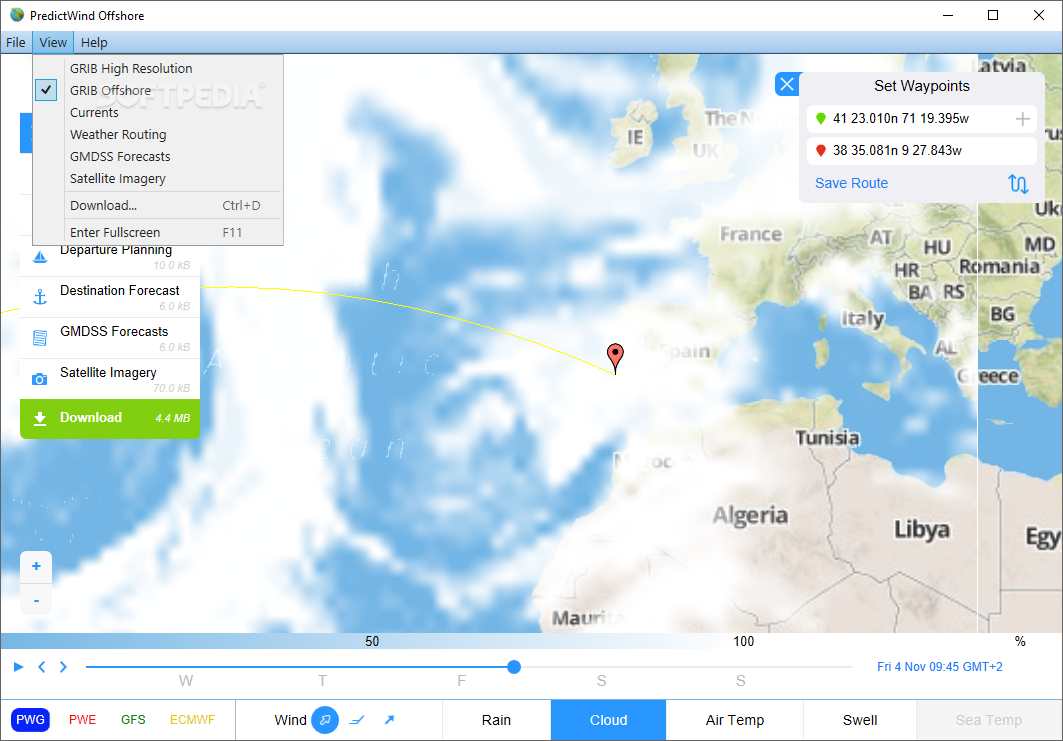Switch to the Swell layer

pos(860,720)
